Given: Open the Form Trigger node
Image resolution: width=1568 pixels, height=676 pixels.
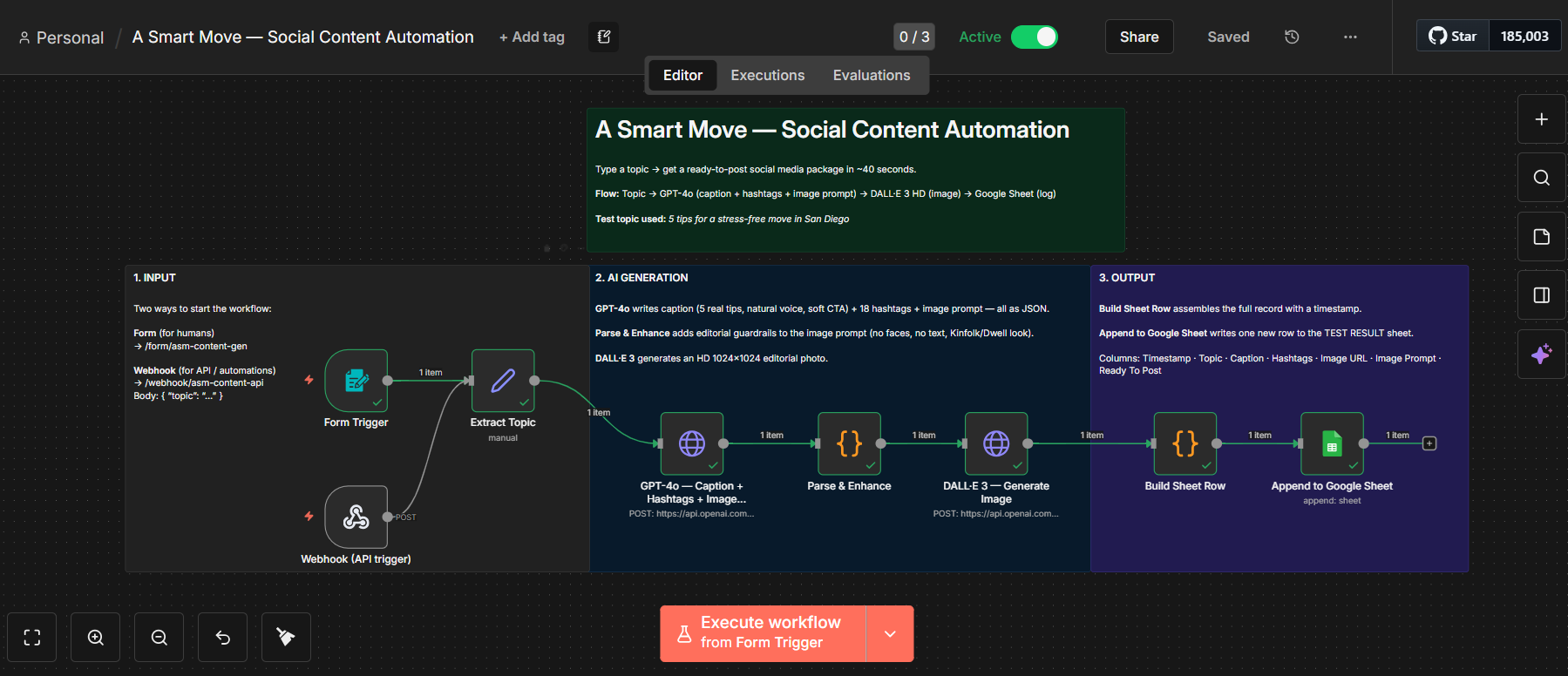Looking at the screenshot, I should pos(356,381).
